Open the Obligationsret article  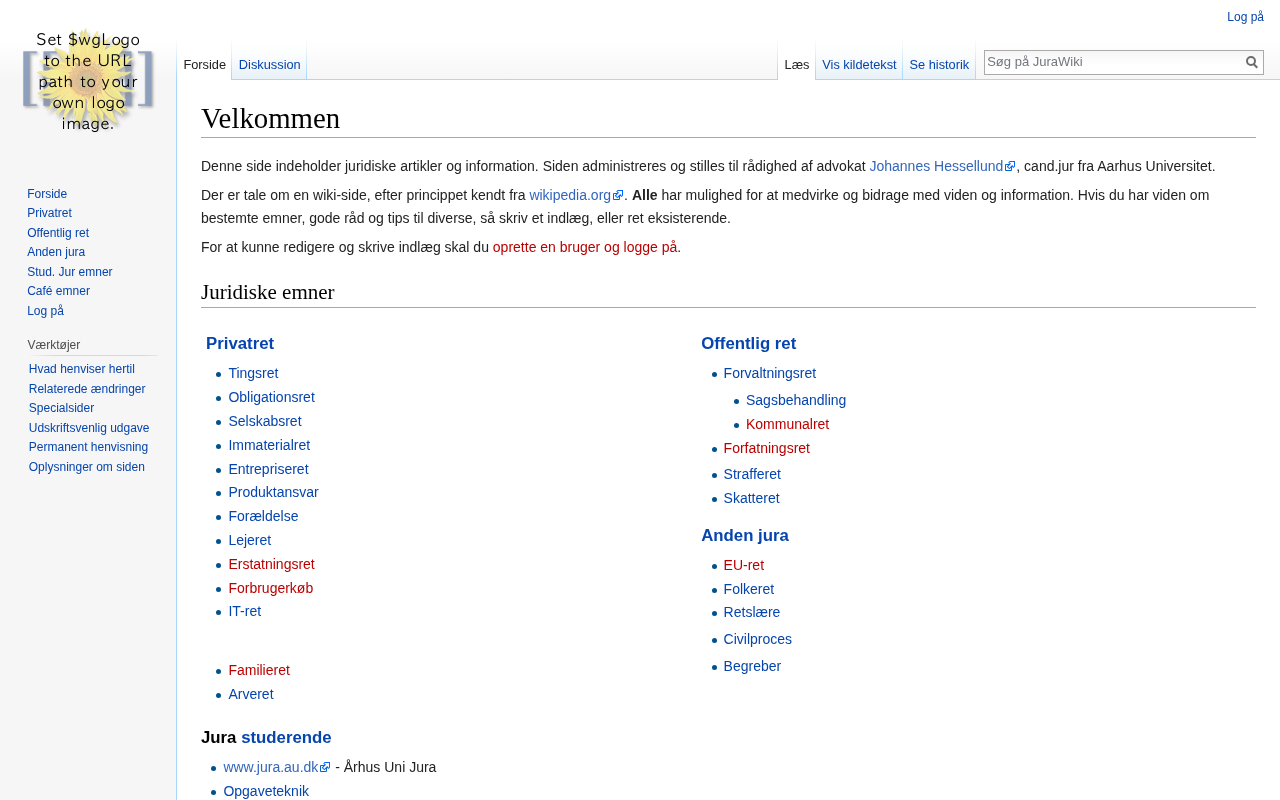click(x=271, y=397)
